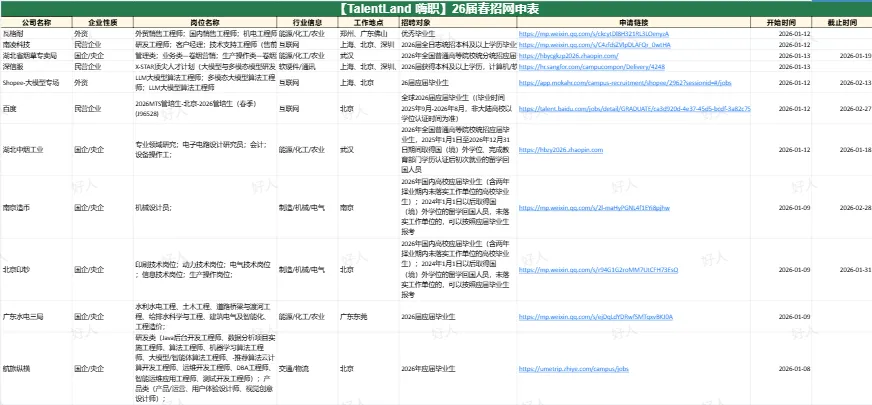This screenshot has height=405, width=872.
Task: Select the 郑州、广东佛山 location cell
Action: (368, 33)
